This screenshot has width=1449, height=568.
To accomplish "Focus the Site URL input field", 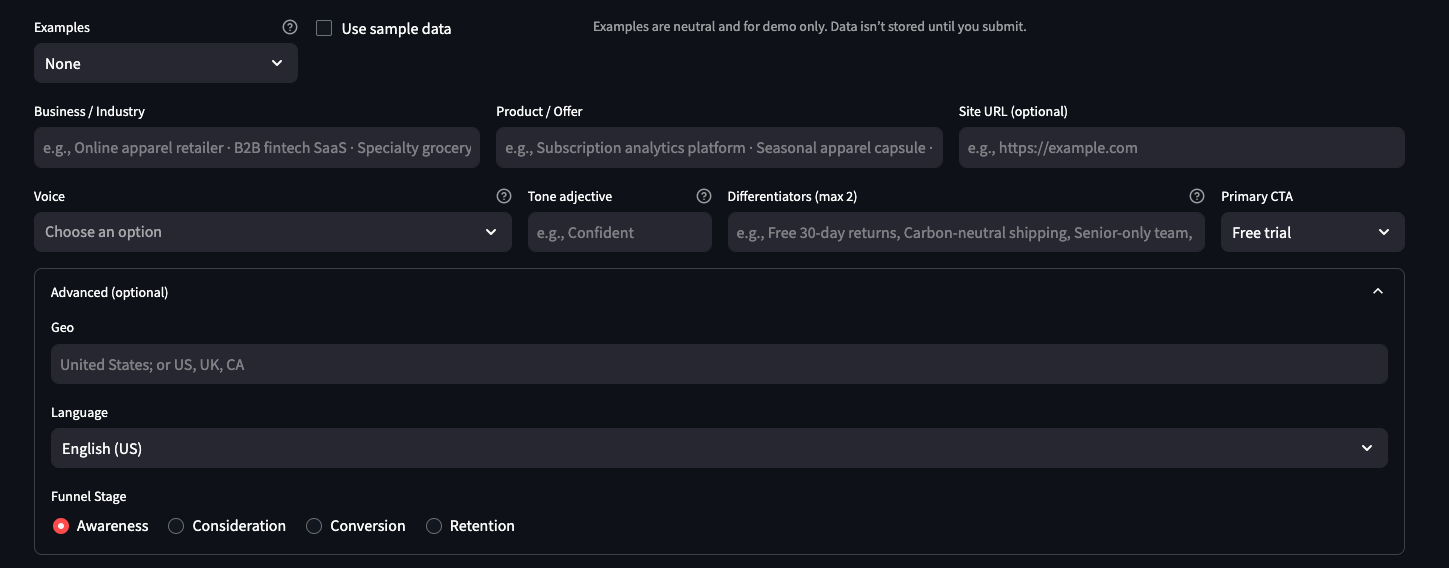I will click(1182, 147).
